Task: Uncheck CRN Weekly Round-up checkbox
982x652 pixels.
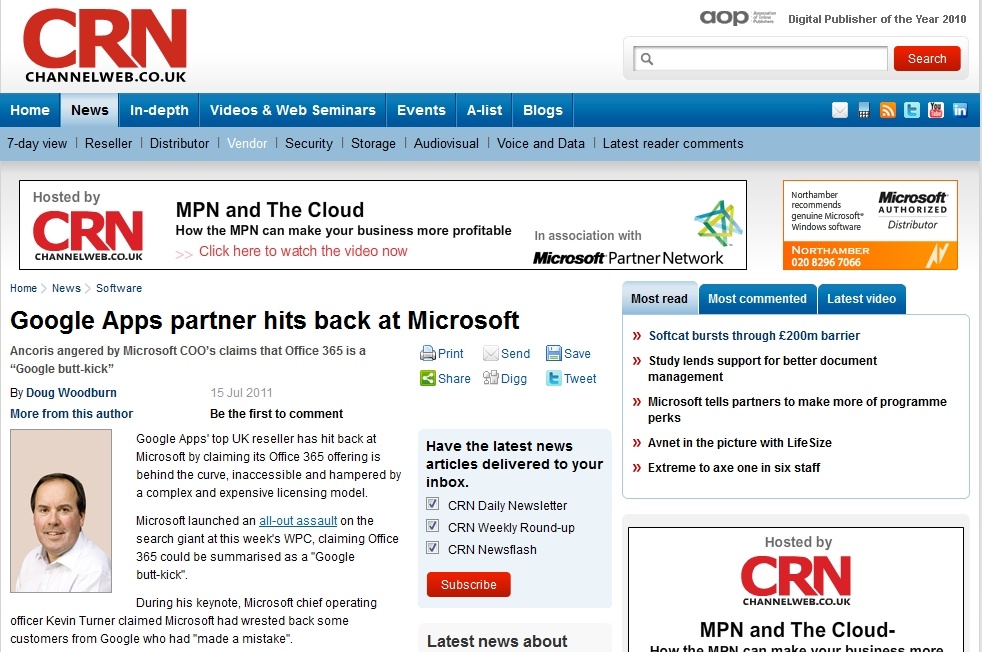Action: coord(432,526)
